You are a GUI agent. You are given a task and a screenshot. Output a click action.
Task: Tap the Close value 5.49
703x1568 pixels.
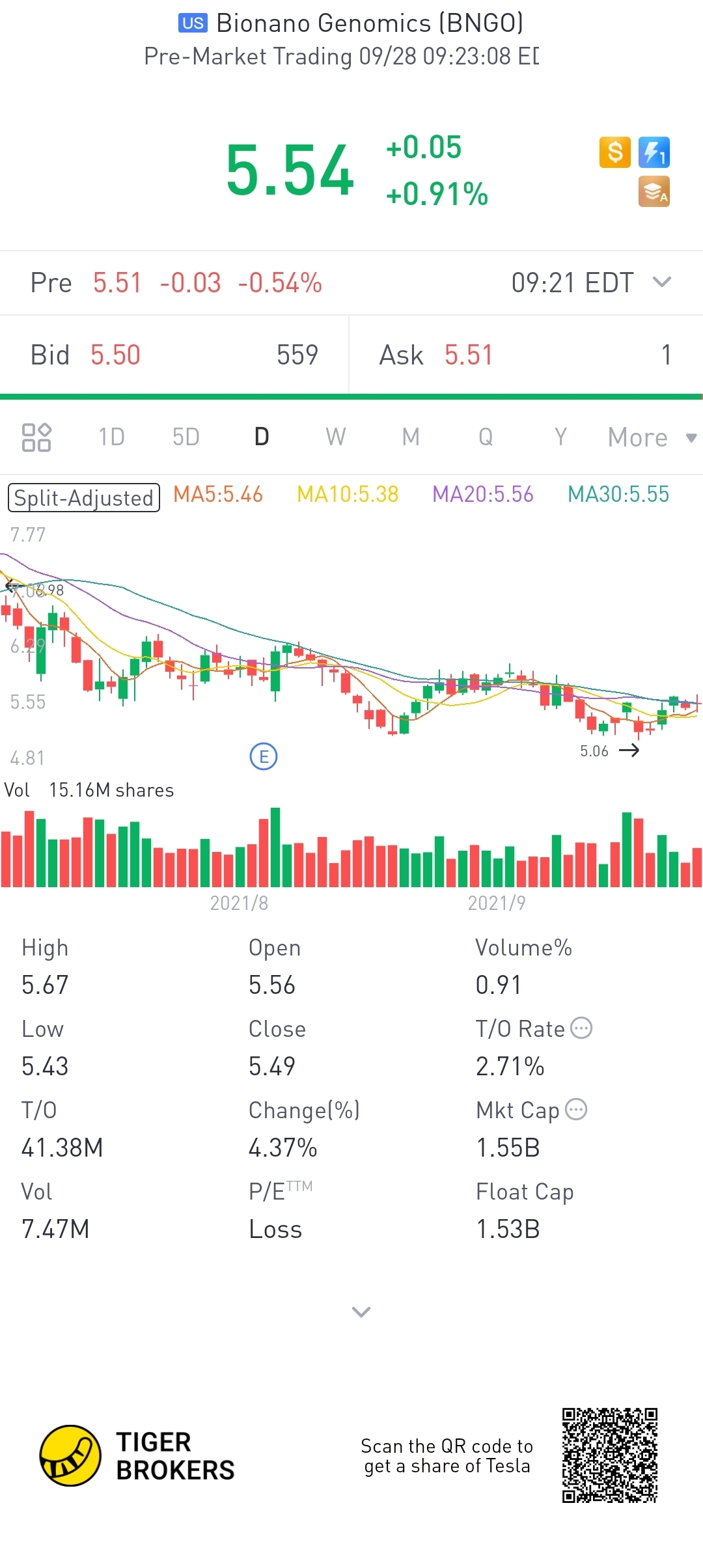272,1066
